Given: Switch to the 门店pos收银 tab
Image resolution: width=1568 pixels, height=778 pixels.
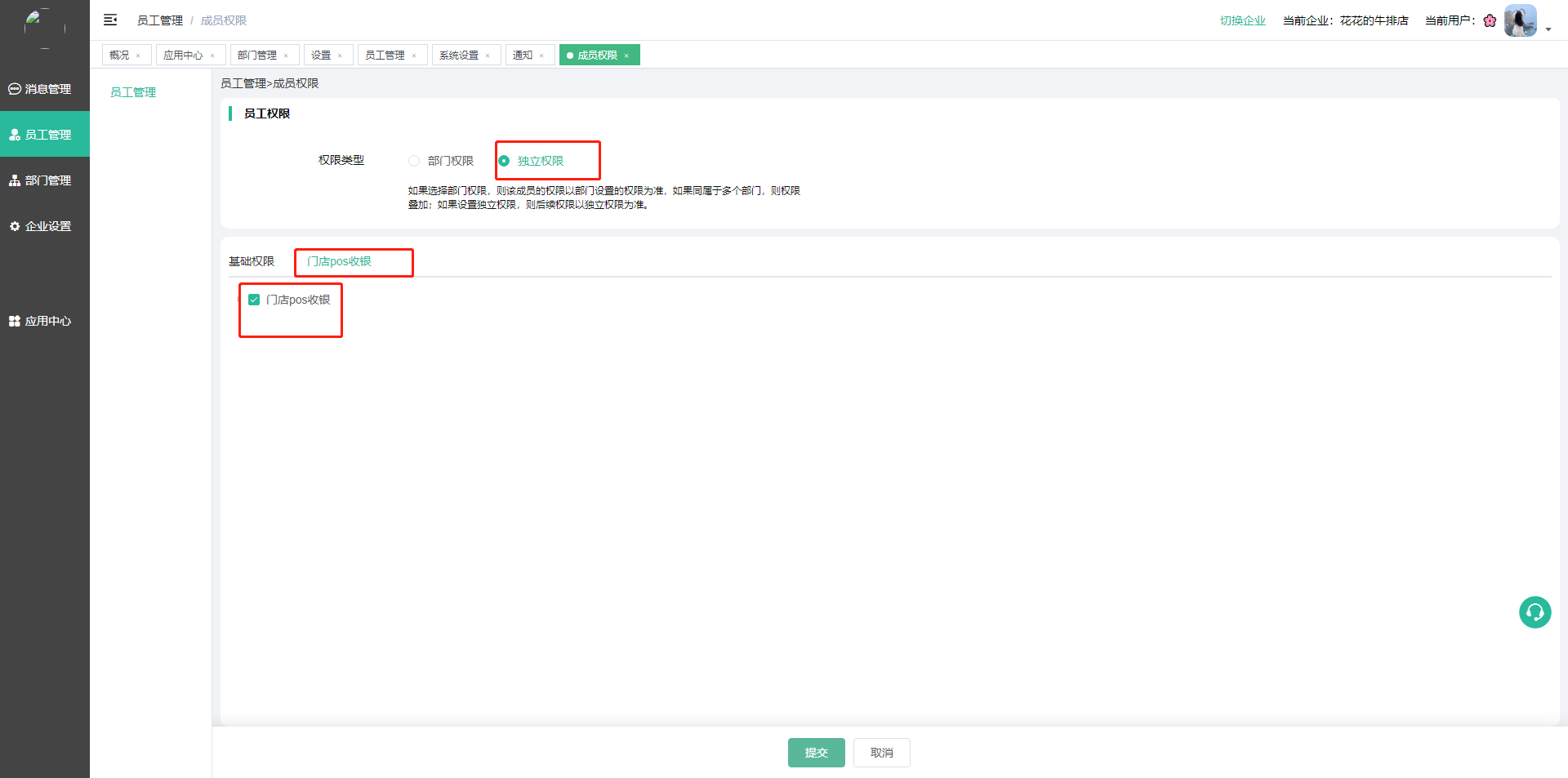Looking at the screenshot, I should point(339,261).
